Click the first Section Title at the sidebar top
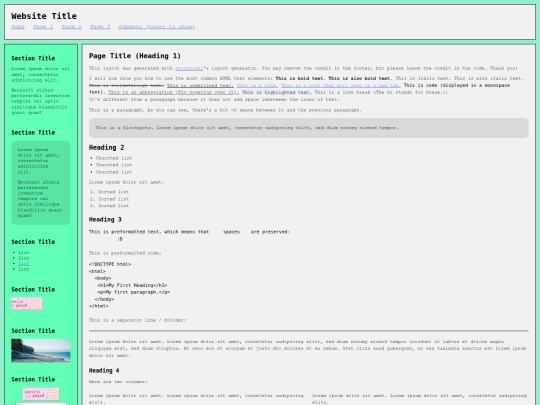This screenshot has width=540, height=405. 33,58
